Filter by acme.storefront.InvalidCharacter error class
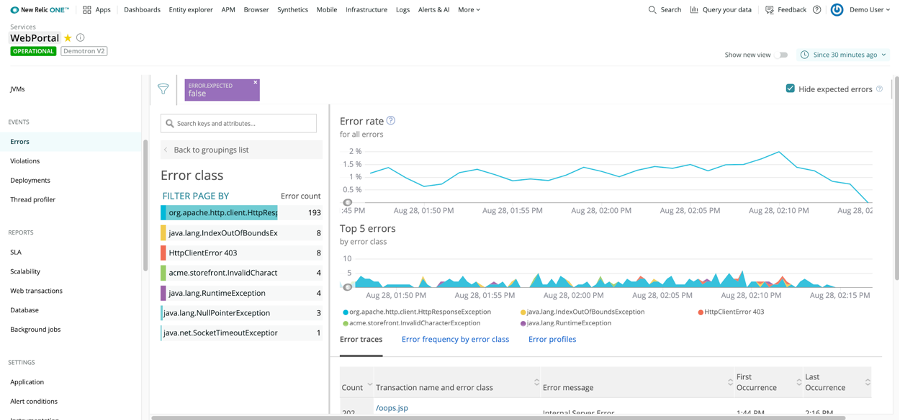The width and height of the screenshot is (899, 420). [241, 273]
